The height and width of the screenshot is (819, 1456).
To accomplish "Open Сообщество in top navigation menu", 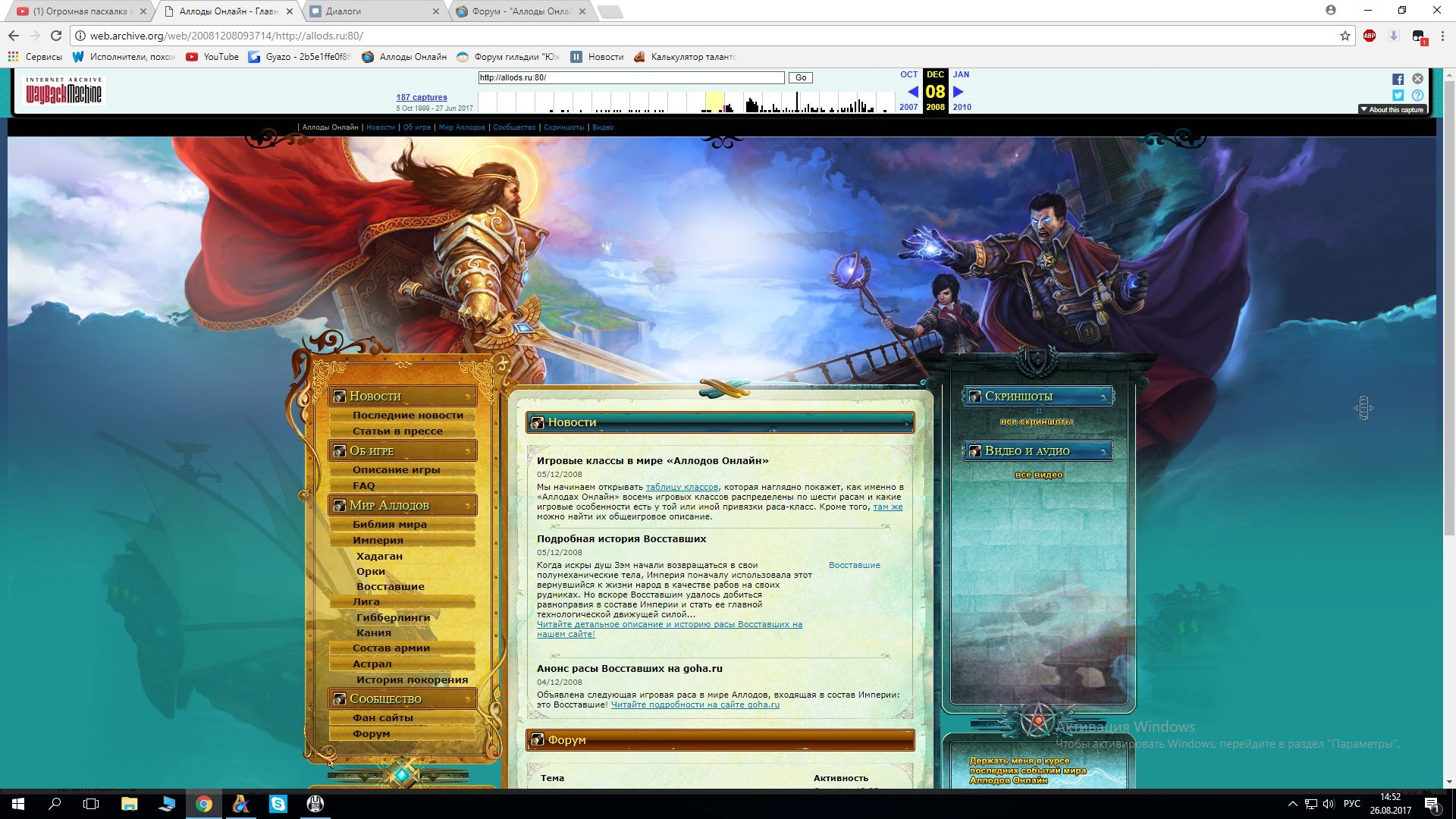I will pos(514,127).
